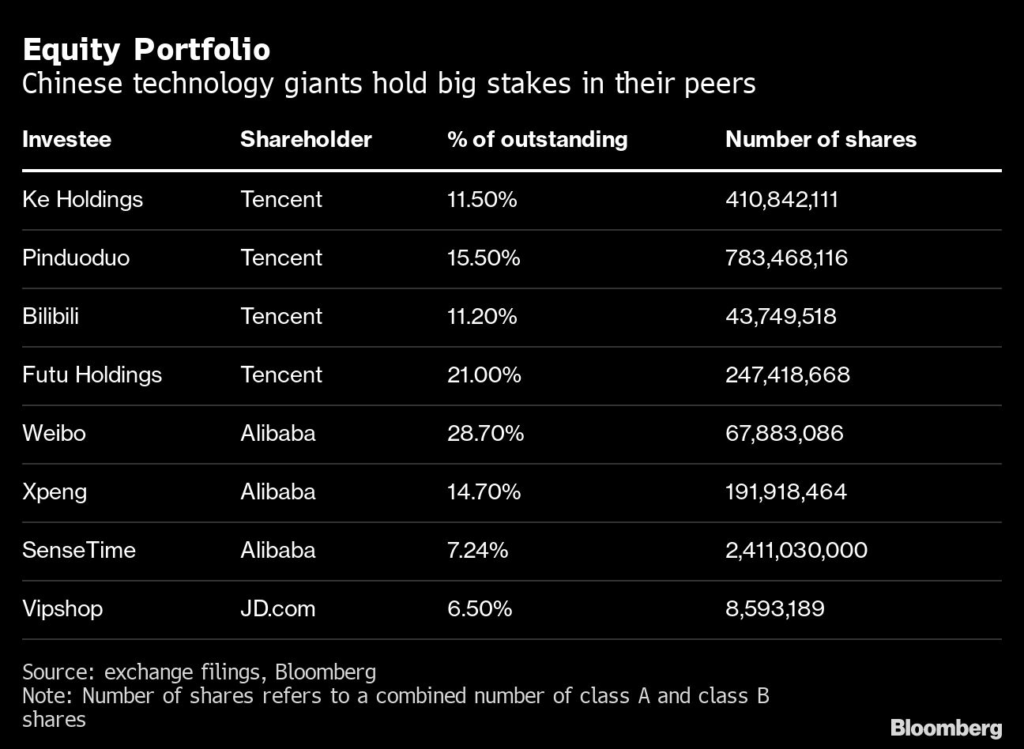Click the '% of outstanding' column header
1024x749 pixels.
point(537,139)
